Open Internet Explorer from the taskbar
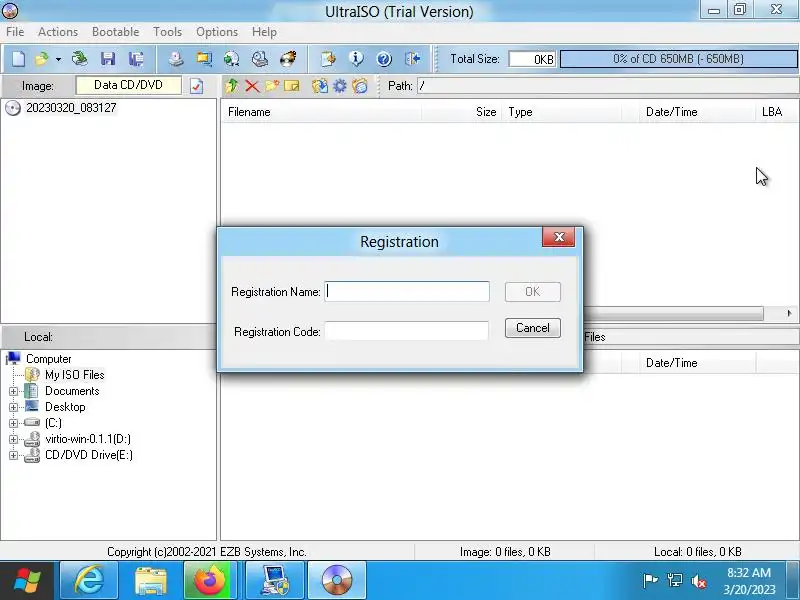Viewport: 800px width, 600px height. (x=89, y=581)
